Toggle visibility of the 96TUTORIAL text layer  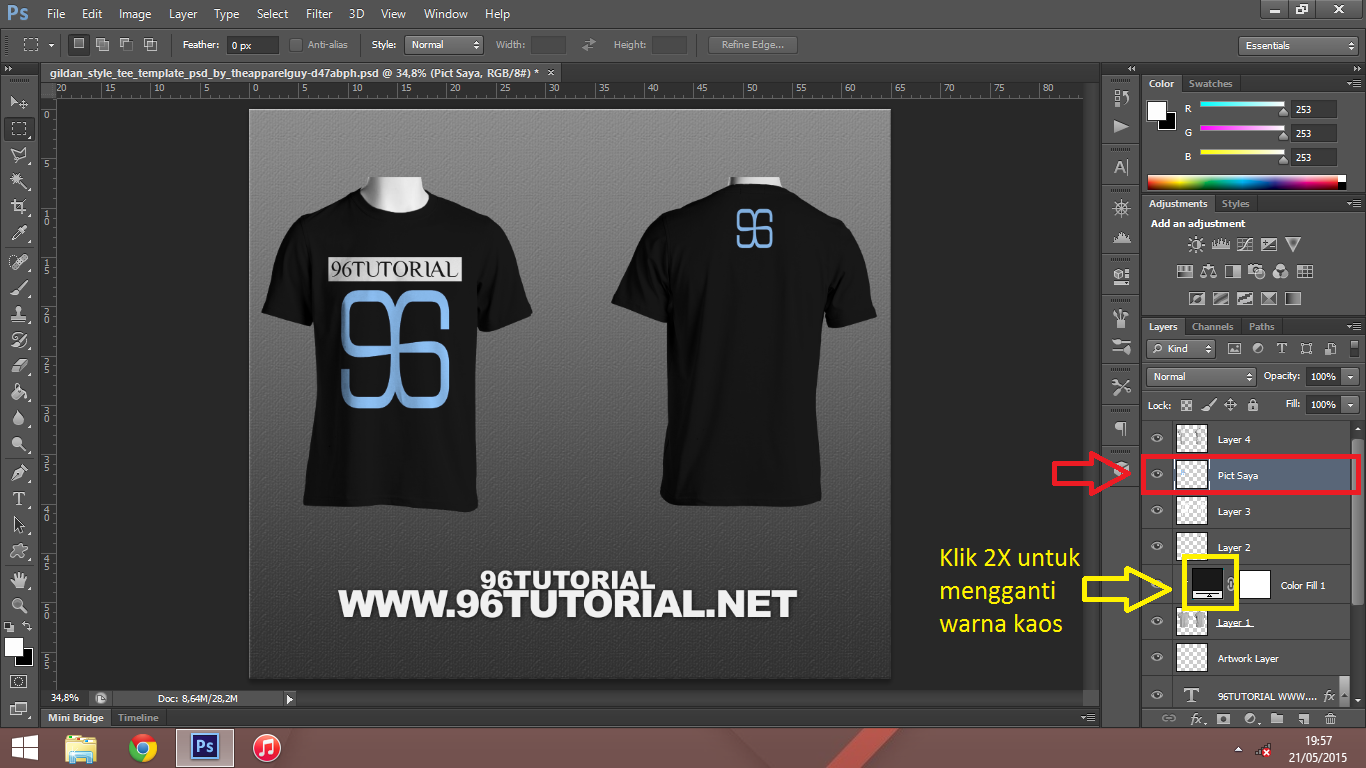[1157, 695]
